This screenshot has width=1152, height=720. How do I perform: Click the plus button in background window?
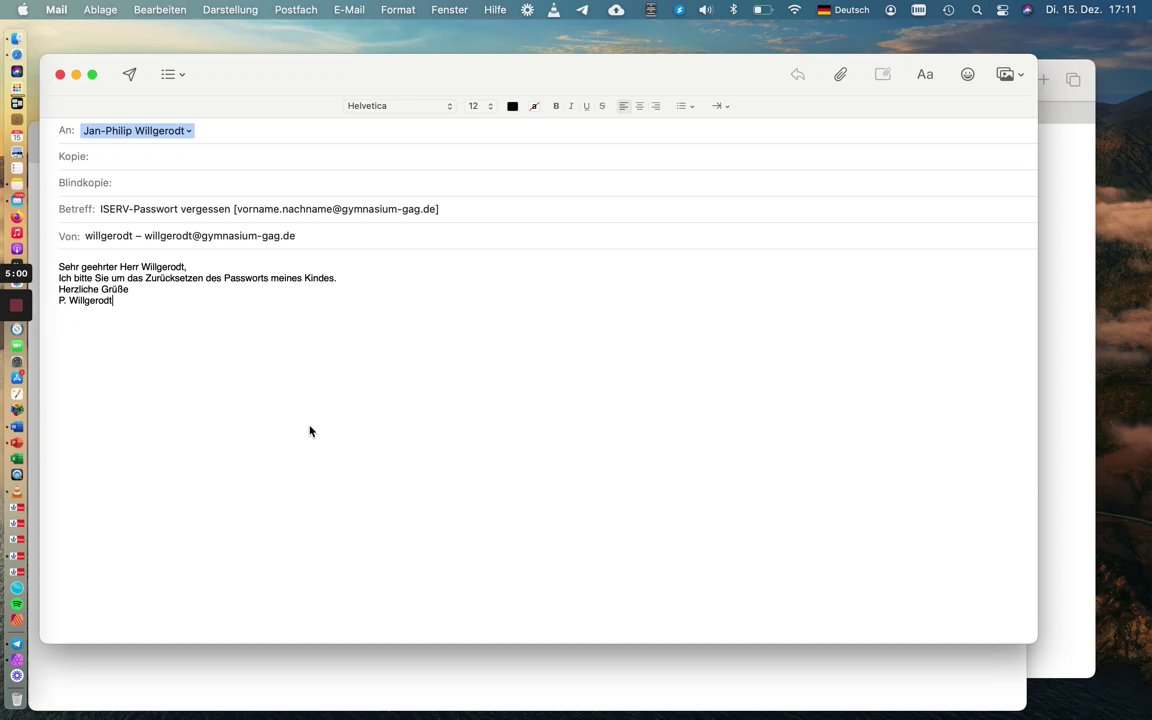(x=1043, y=79)
